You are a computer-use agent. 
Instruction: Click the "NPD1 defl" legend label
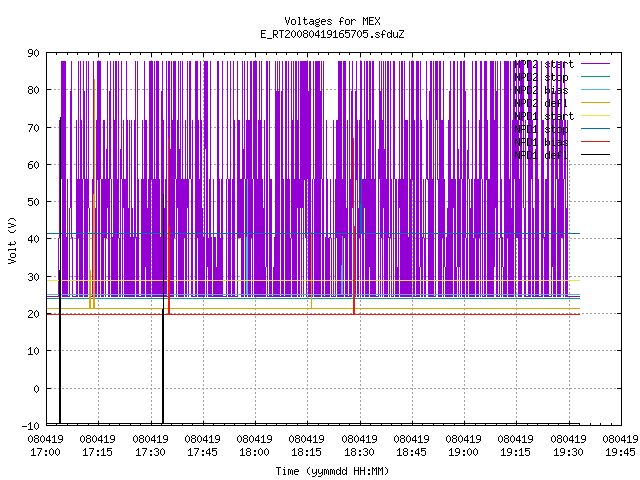coord(541,155)
